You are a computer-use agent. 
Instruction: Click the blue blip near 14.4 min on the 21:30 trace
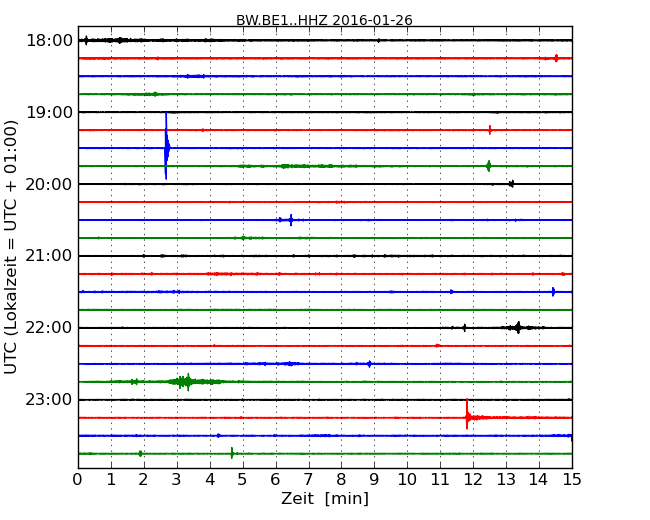(x=553, y=292)
